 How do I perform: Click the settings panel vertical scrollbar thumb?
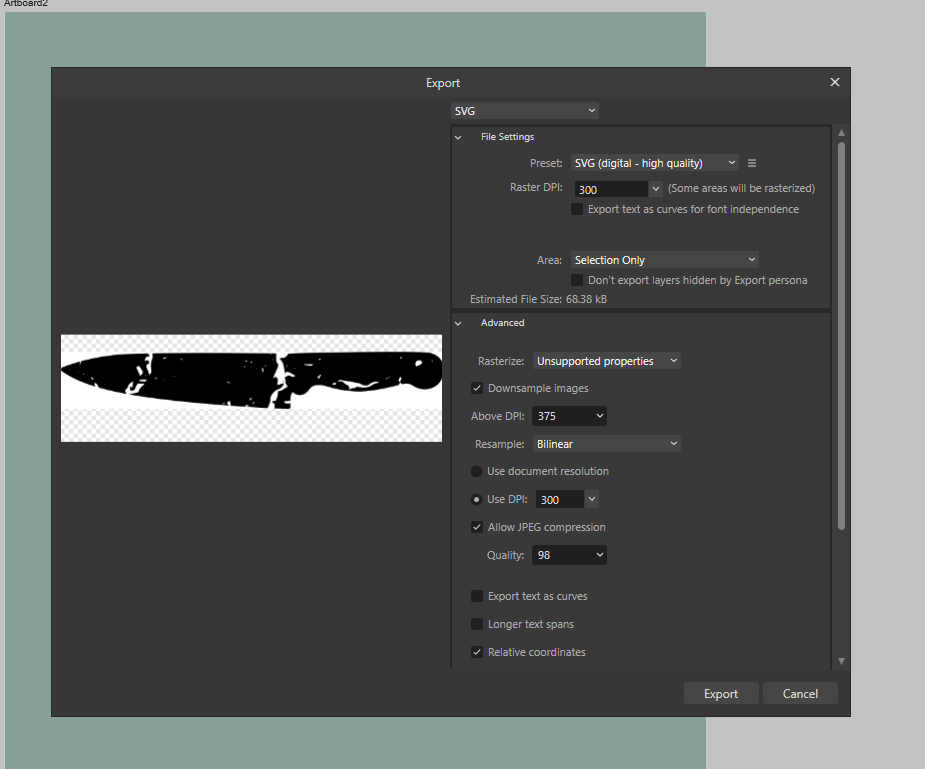(841, 336)
